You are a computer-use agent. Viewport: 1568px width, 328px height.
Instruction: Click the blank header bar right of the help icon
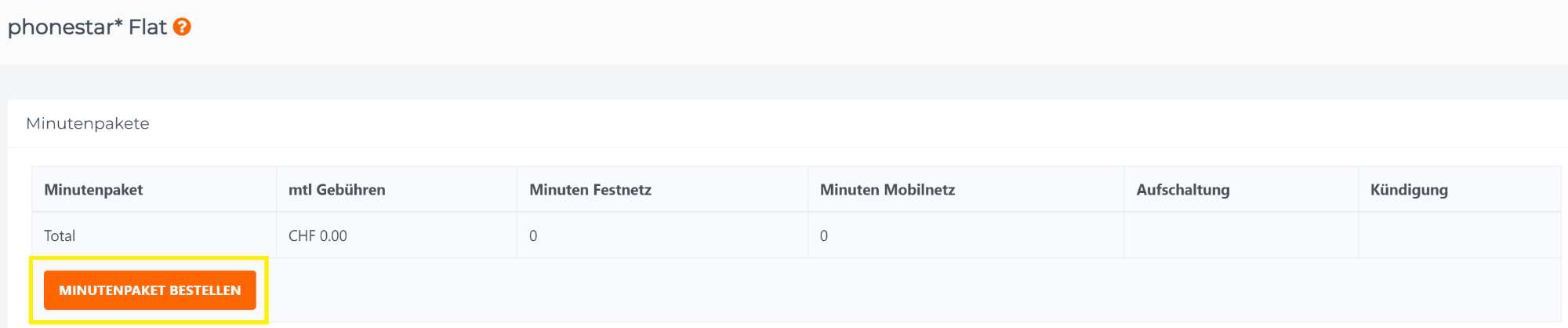point(878,31)
